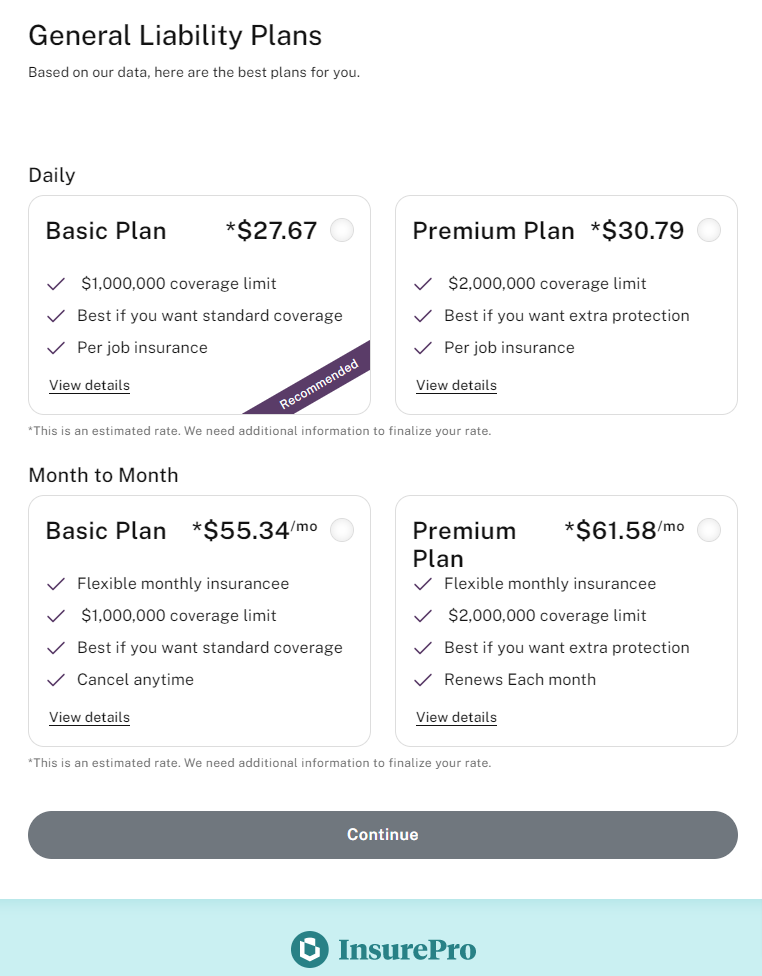Image resolution: width=762 pixels, height=976 pixels.
Task: Click checkmark by Best if you want extra protection, monthly
Action: pos(424,648)
